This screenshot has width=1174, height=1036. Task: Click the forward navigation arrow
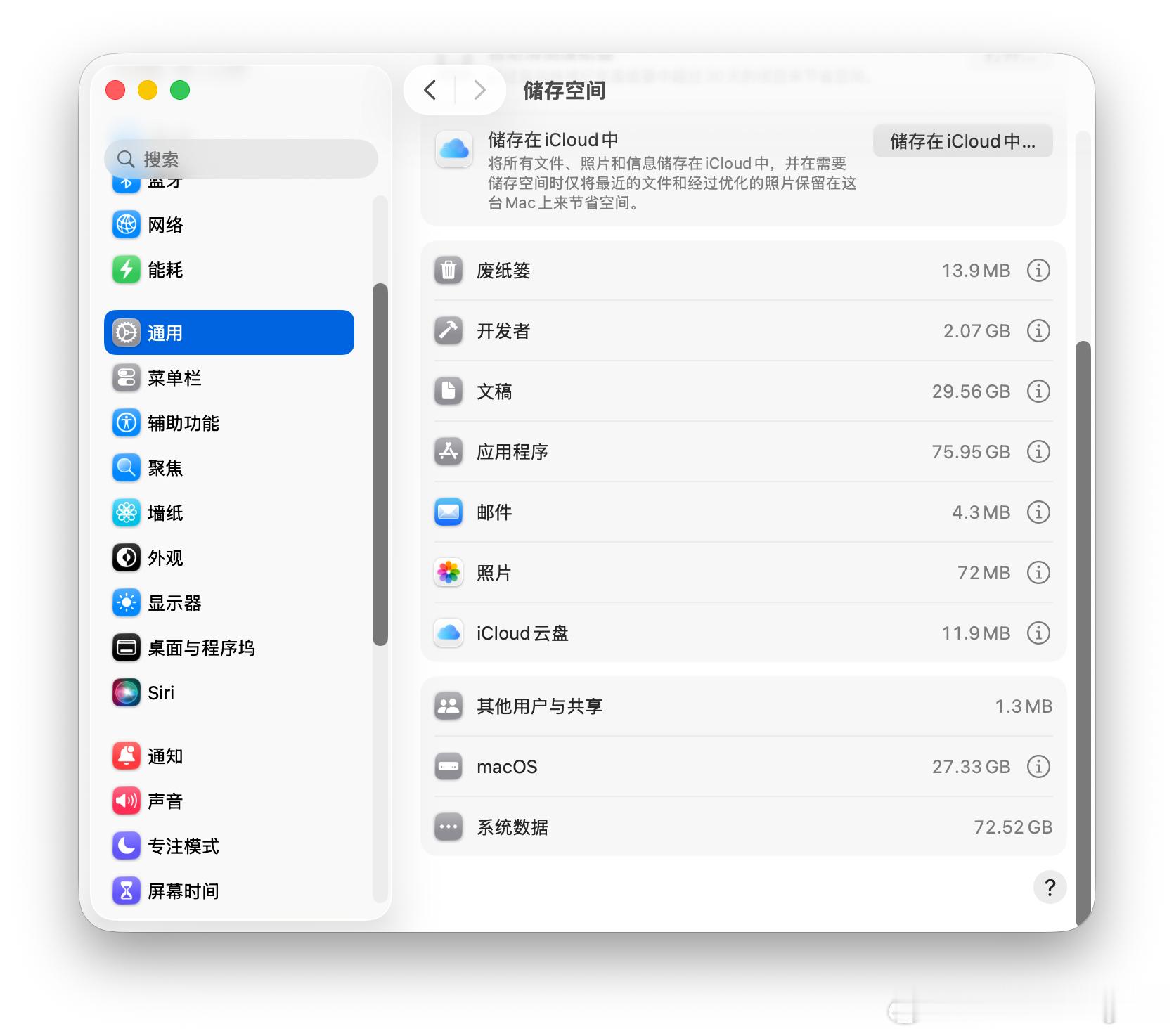(x=479, y=90)
